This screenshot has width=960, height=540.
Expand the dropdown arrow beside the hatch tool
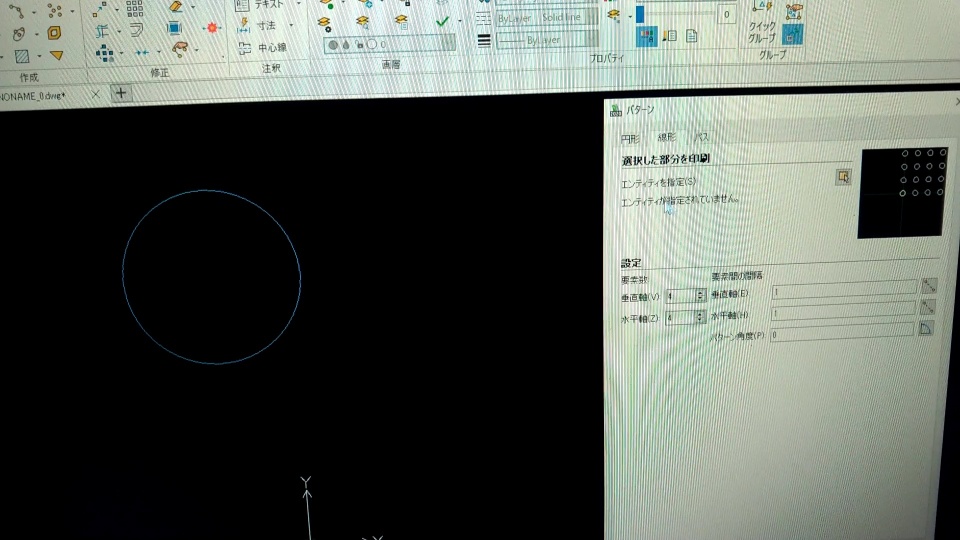coord(39,57)
